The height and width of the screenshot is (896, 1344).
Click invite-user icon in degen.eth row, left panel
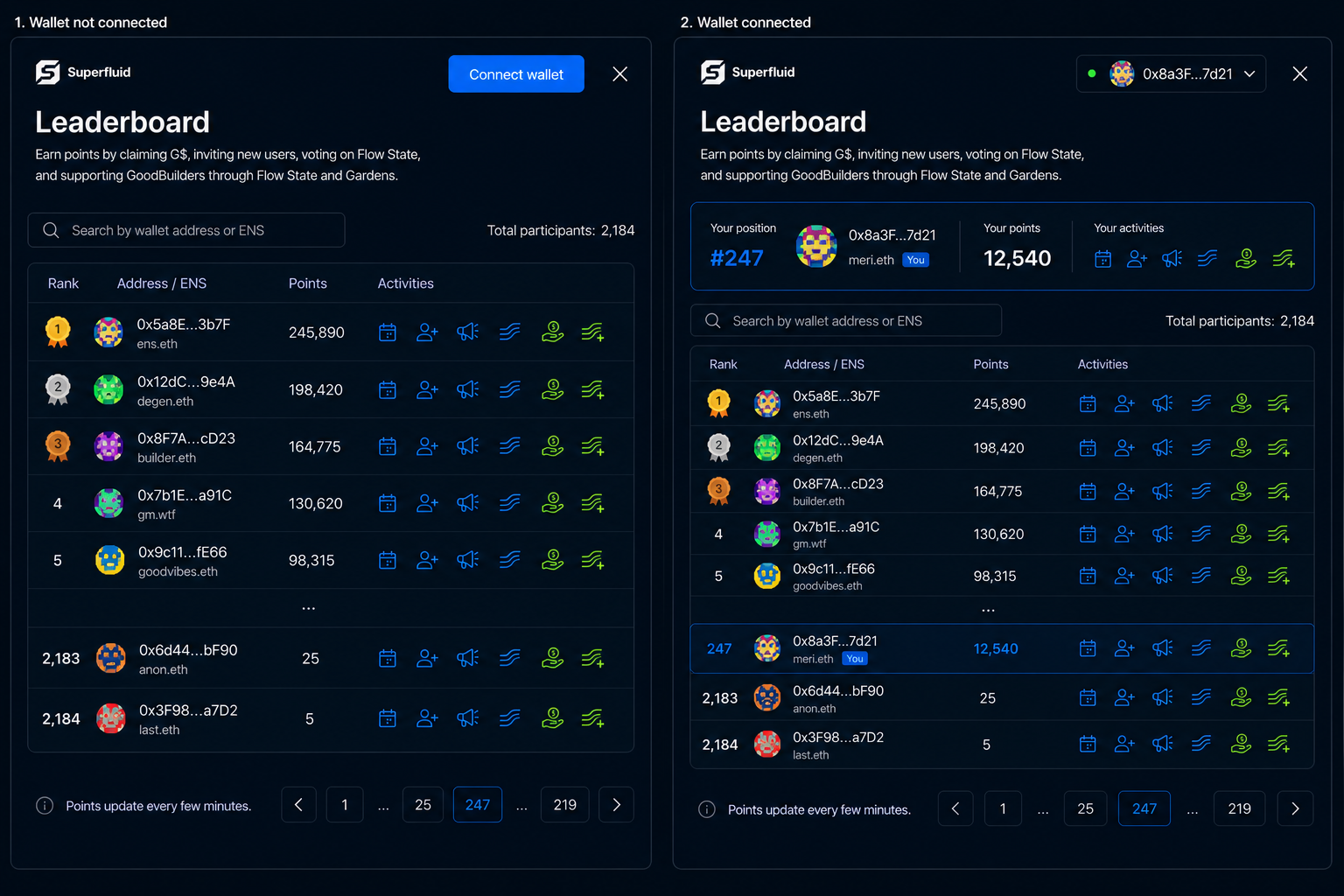coord(427,389)
